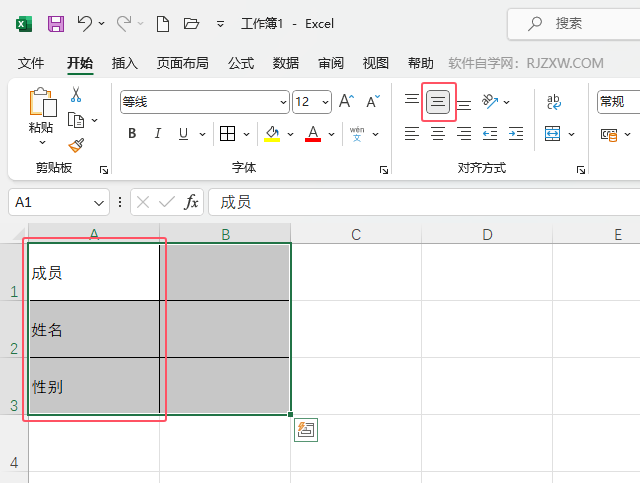Viewport: 640px width, 483px height.
Task: Click accounting number format icon
Action: pyautogui.click(x=609, y=134)
